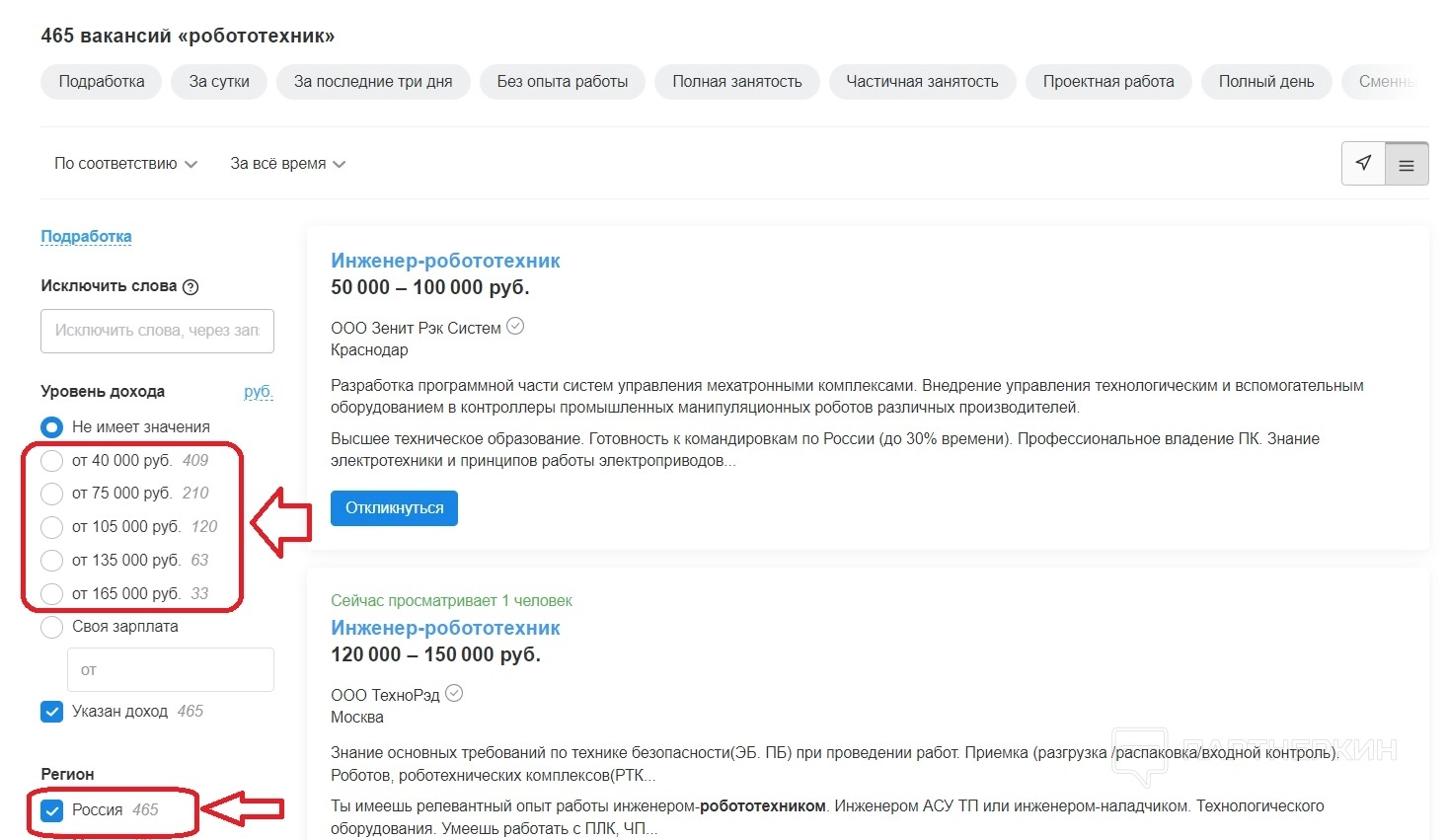
Task: Open Инженер-робототехник vacancy from ООО ТехноРэд
Action: pyautogui.click(x=445, y=628)
